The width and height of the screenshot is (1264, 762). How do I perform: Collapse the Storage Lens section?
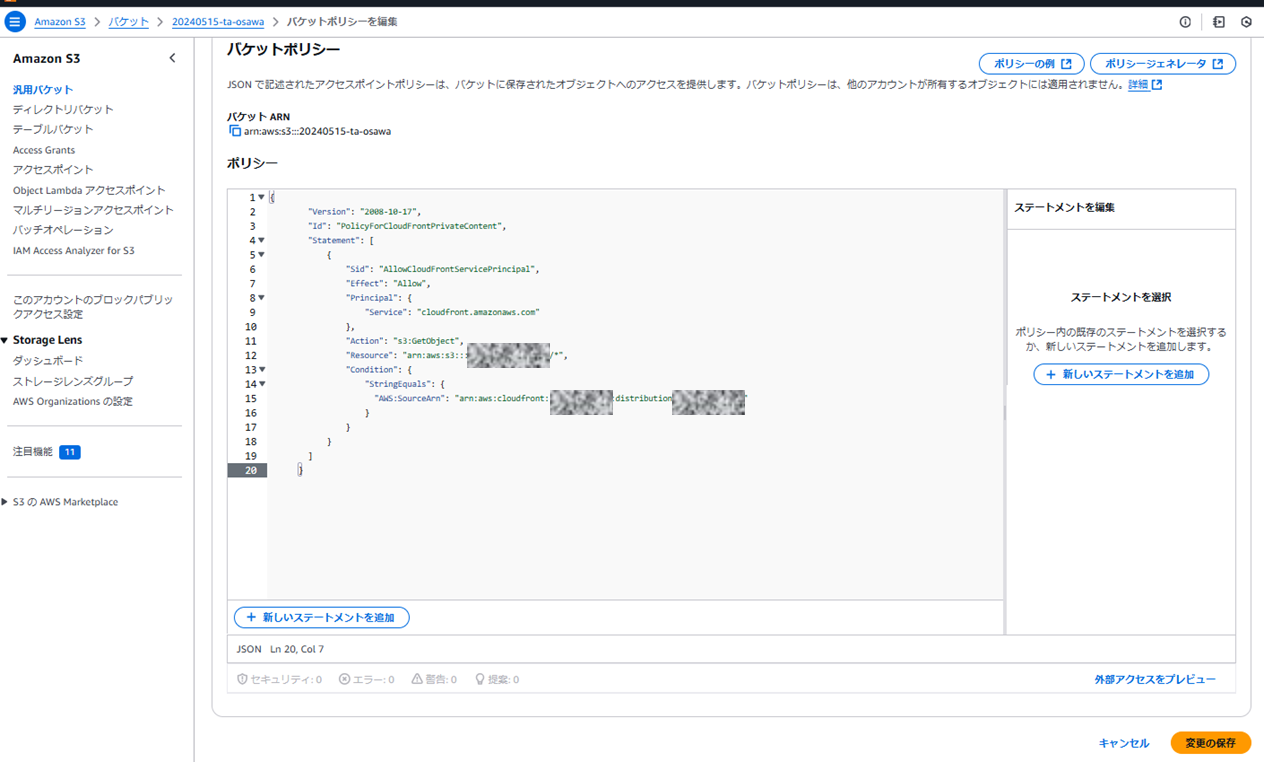click(x=5, y=340)
